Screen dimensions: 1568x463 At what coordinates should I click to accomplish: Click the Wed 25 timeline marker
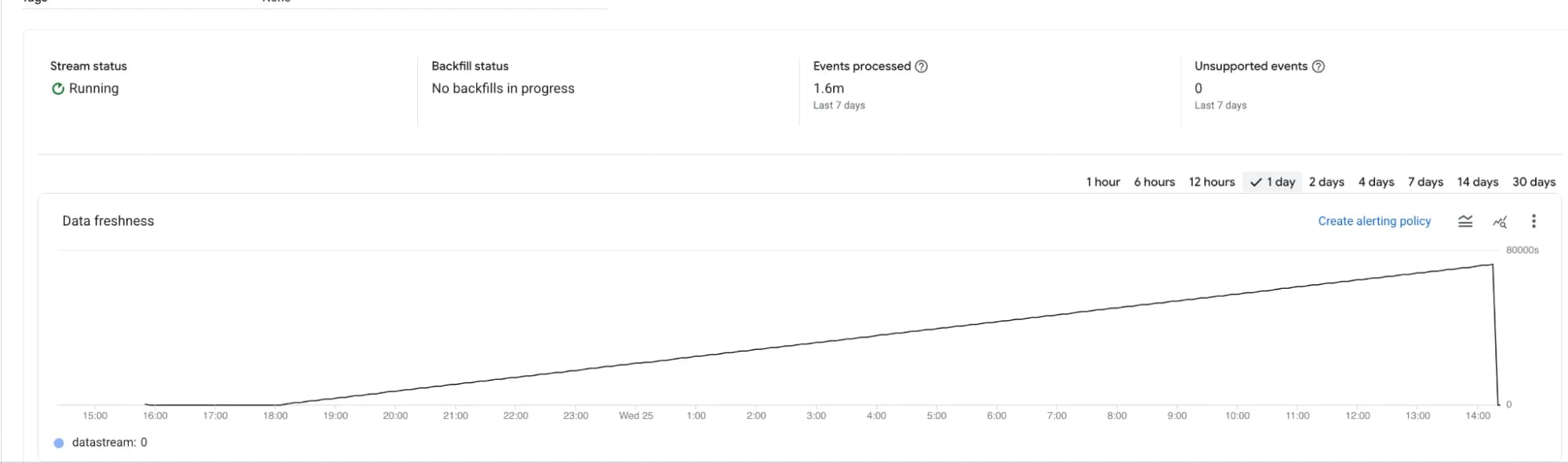[636, 415]
